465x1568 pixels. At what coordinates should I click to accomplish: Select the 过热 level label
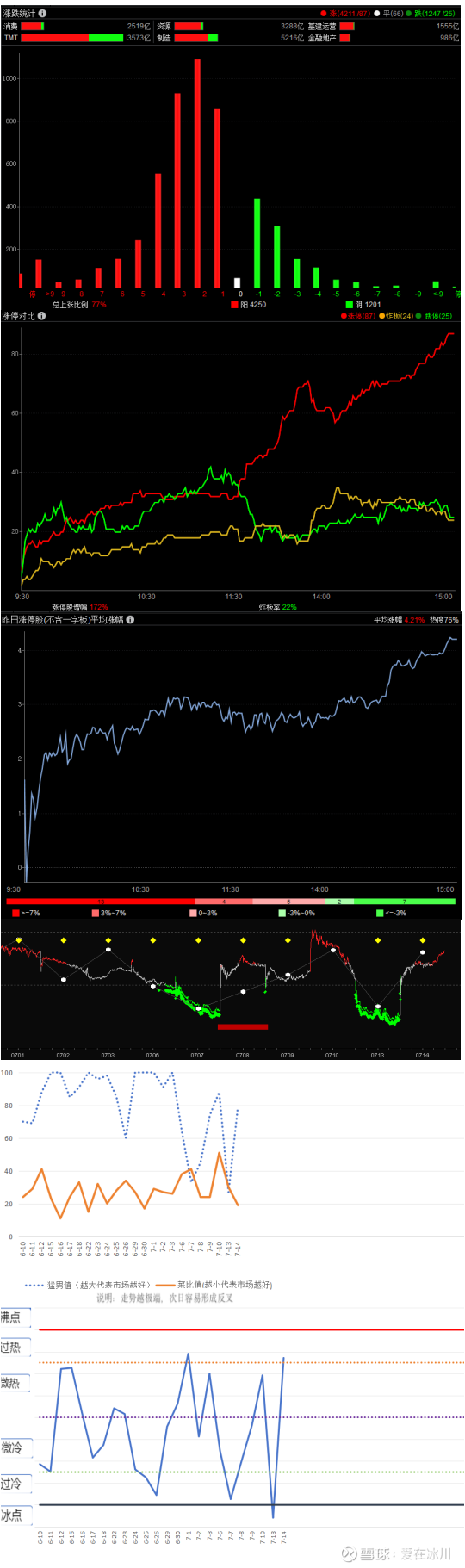[x=15, y=1347]
